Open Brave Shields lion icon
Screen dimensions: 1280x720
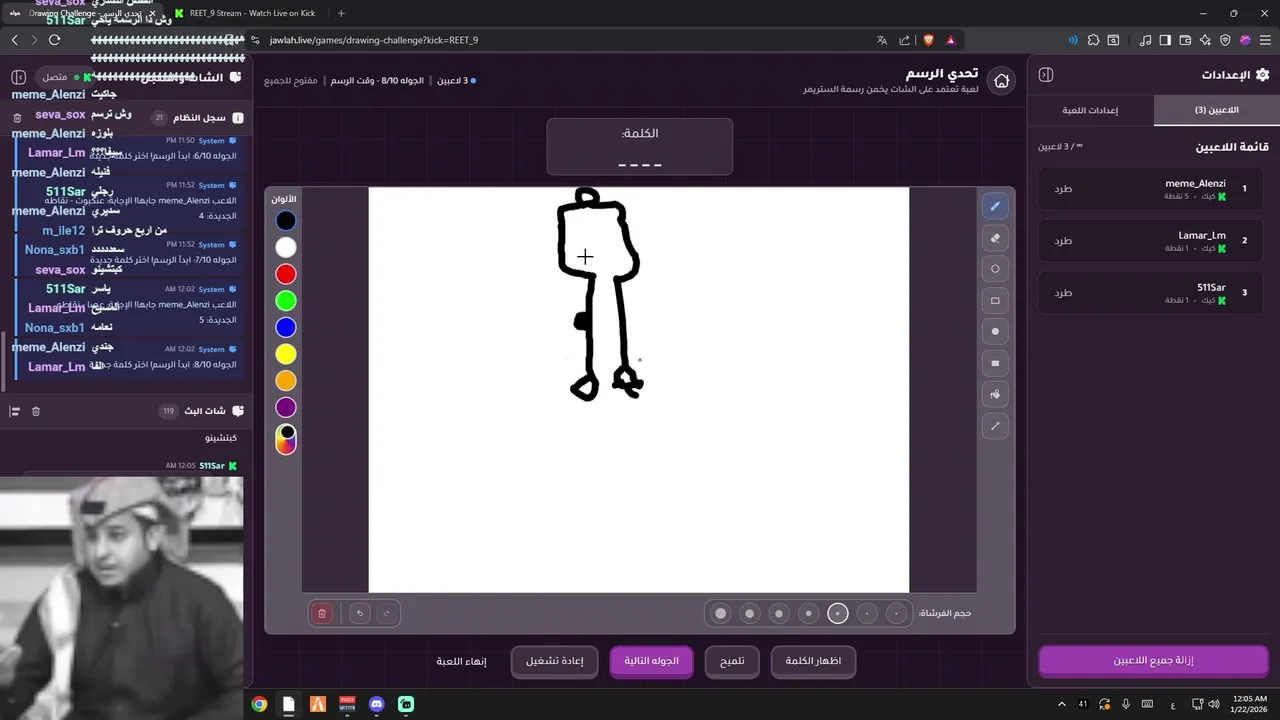[x=928, y=40]
